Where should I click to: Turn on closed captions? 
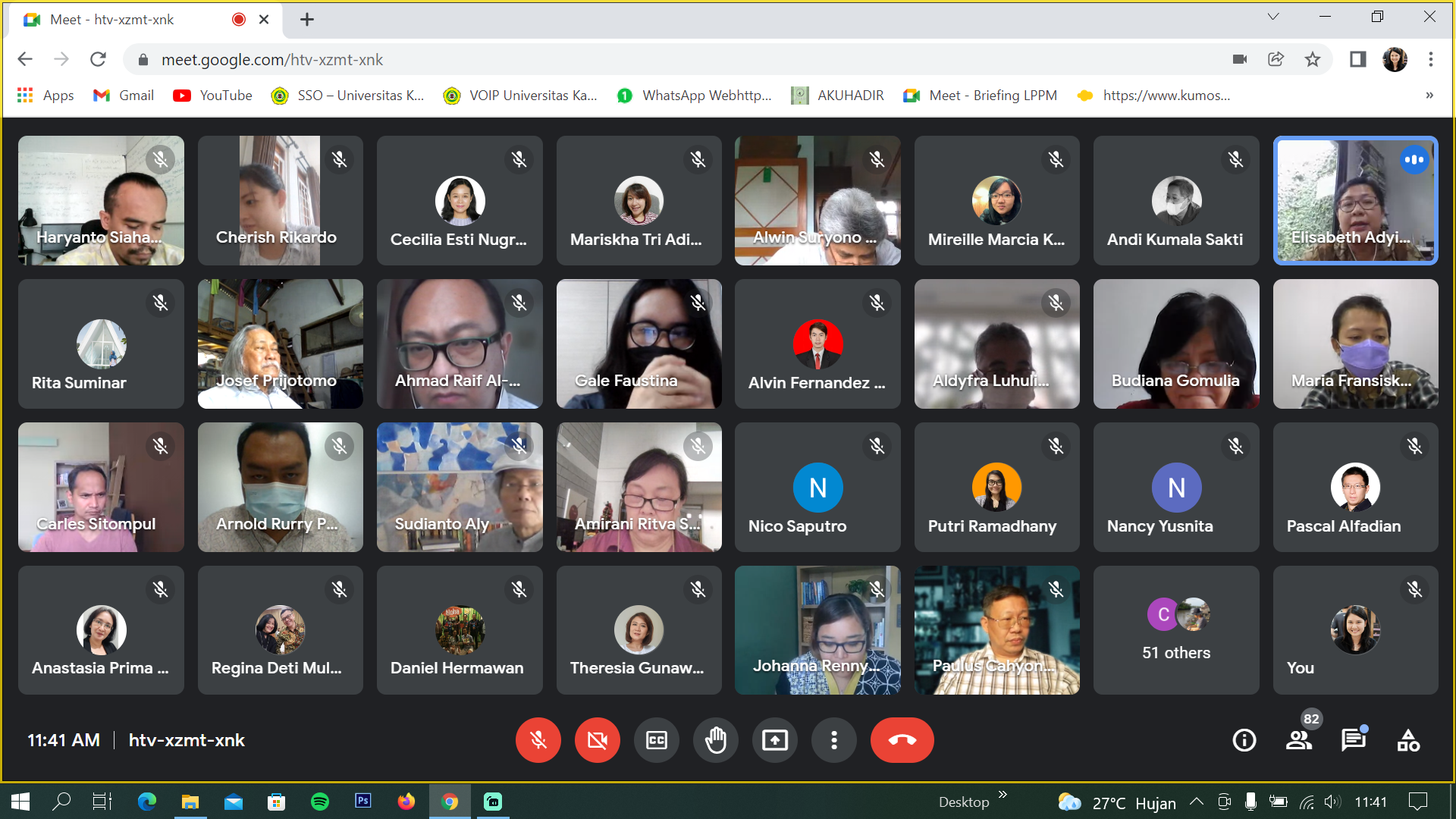click(656, 740)
